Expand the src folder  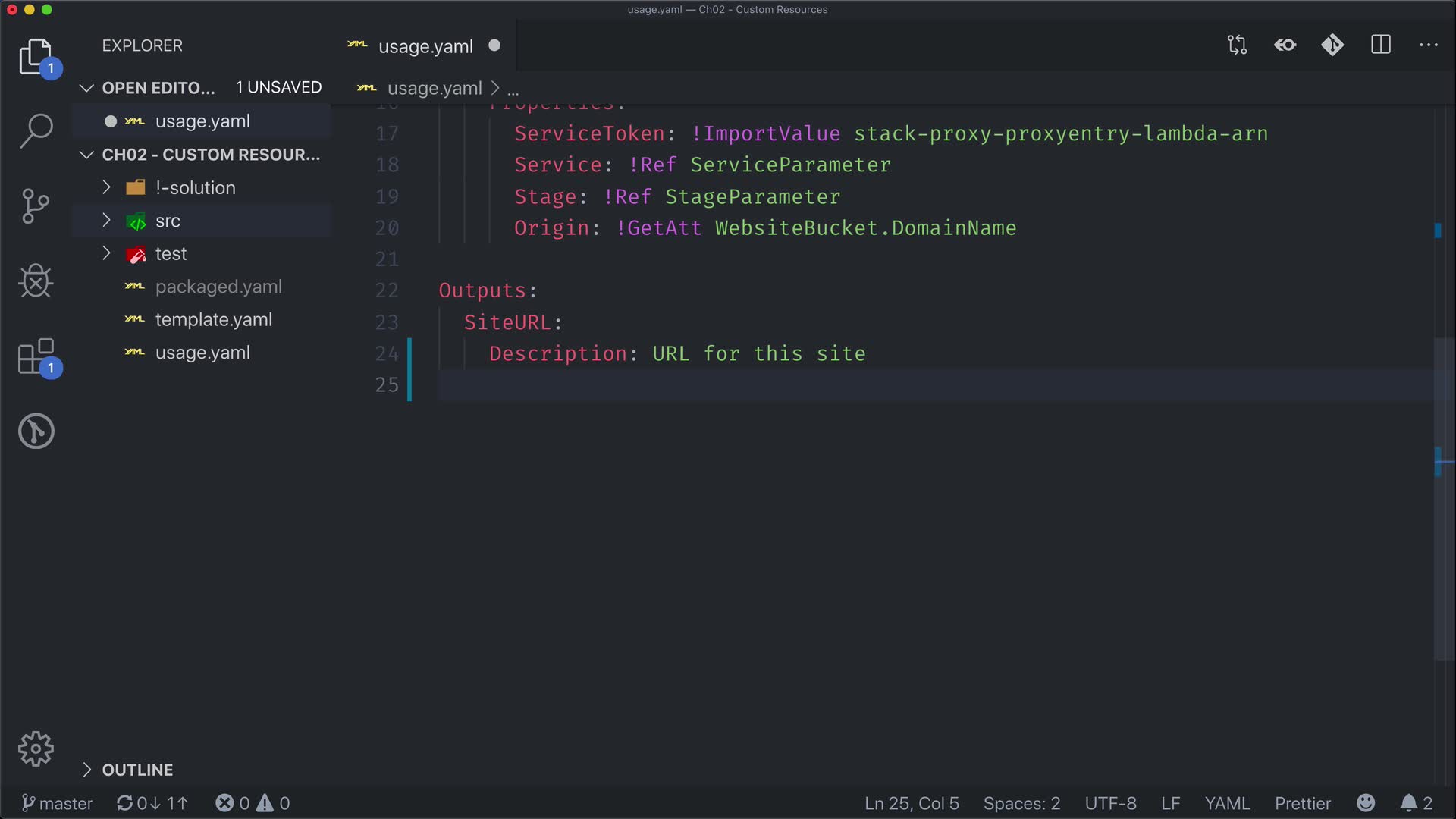pyautogui.click(x=168, y=221)
